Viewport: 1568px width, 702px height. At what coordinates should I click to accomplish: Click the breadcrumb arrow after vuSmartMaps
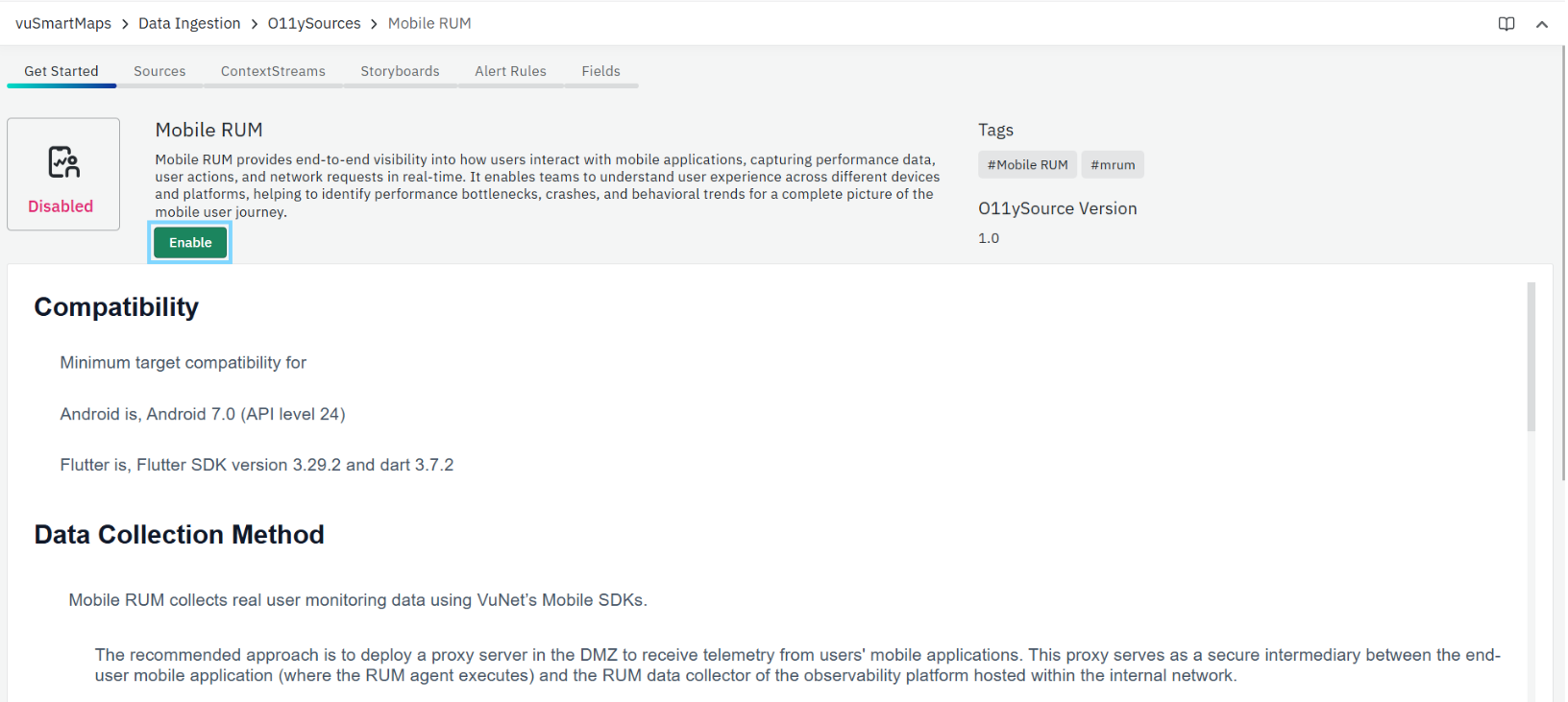[125, 24]
